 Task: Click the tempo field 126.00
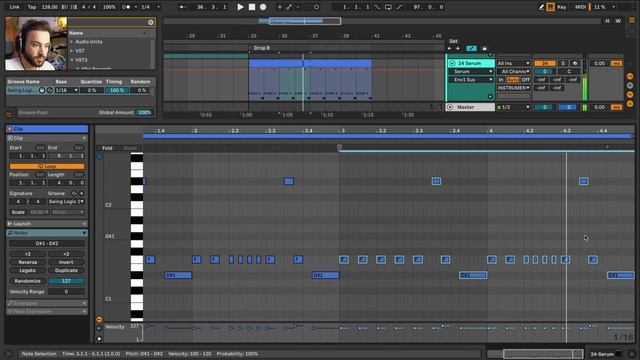click(49, 7)
